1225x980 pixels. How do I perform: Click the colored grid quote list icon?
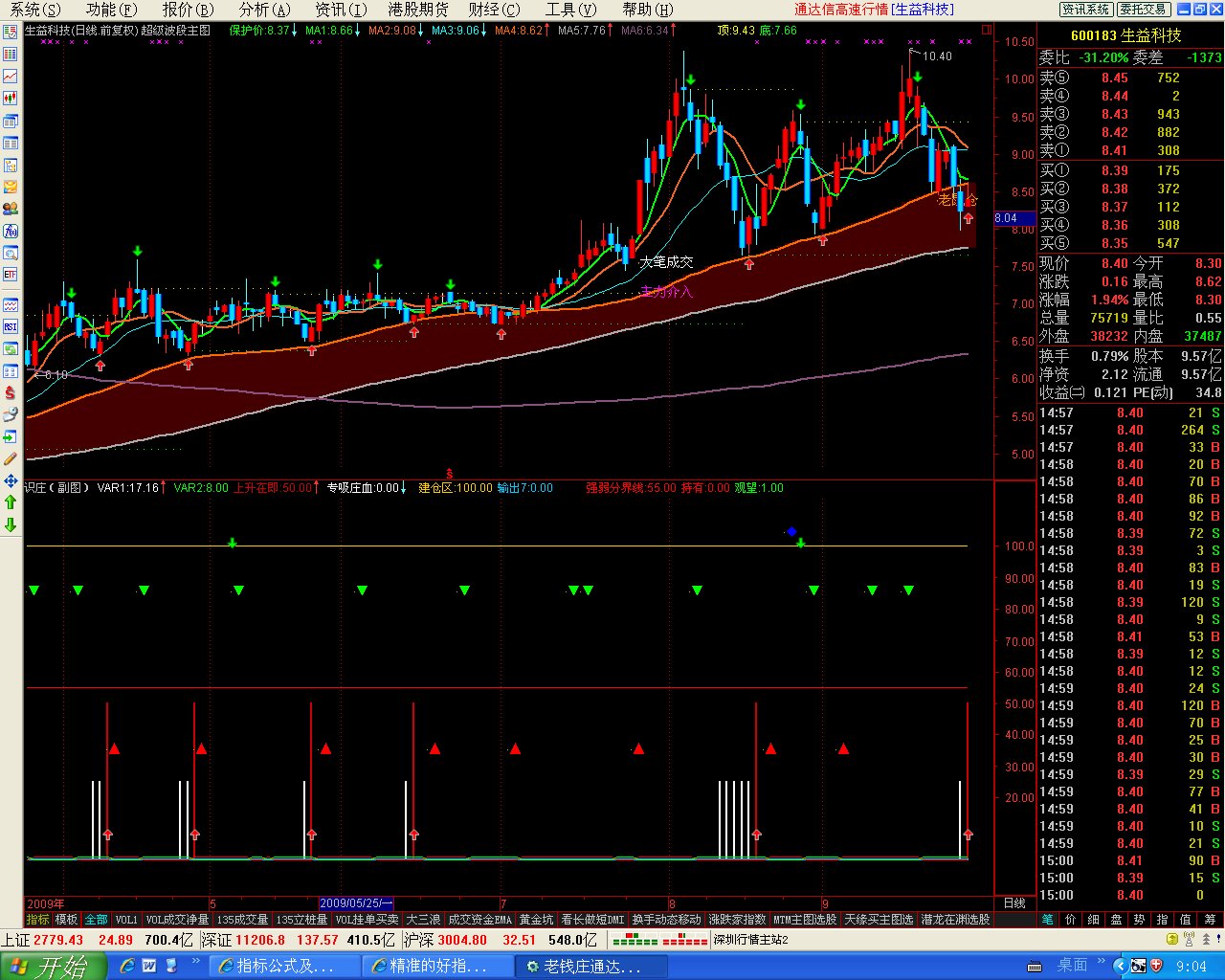tap(11, 54)
